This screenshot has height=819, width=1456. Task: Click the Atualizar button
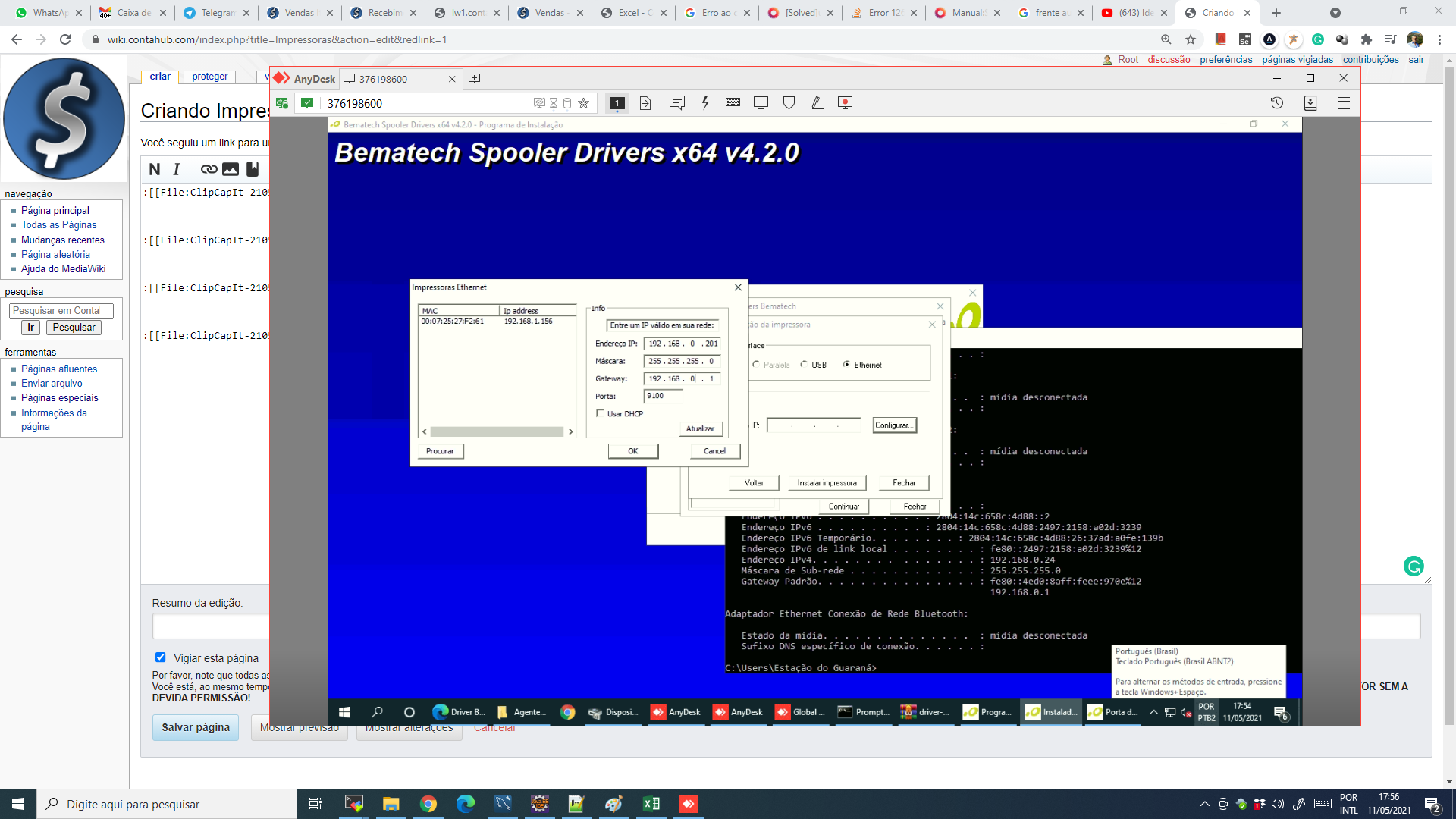700,429
